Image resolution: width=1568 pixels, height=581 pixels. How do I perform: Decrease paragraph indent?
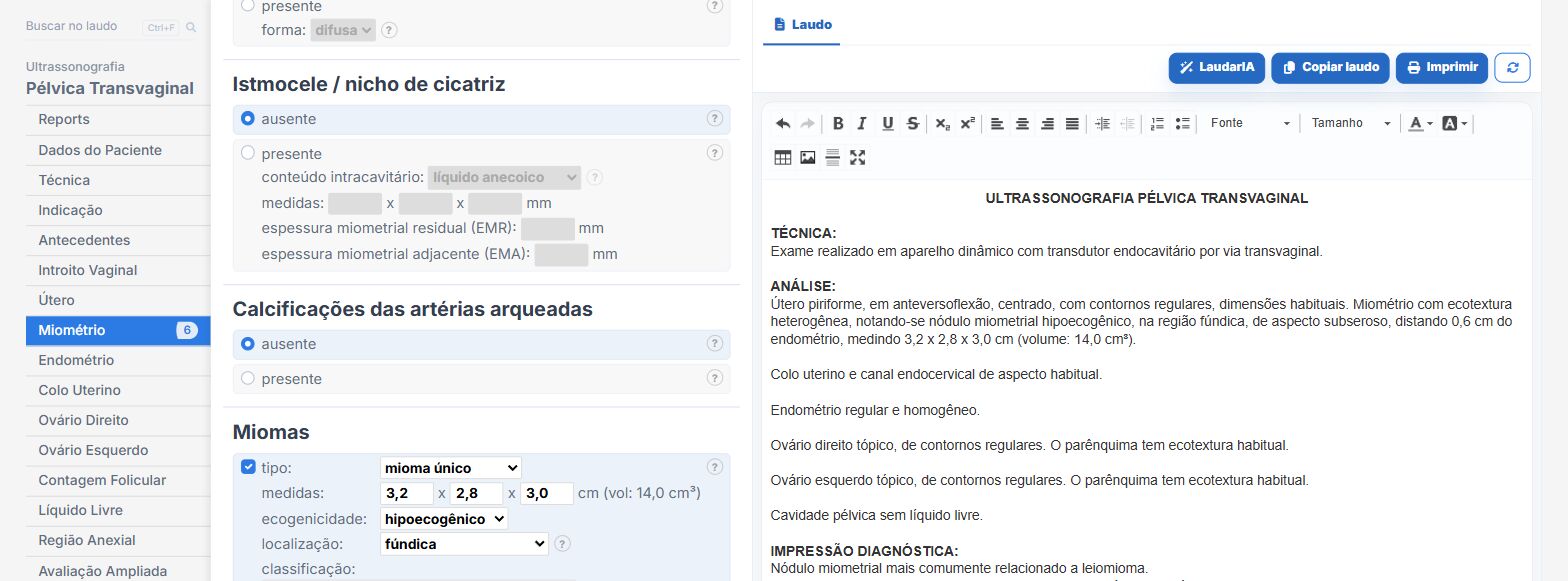1127,124
